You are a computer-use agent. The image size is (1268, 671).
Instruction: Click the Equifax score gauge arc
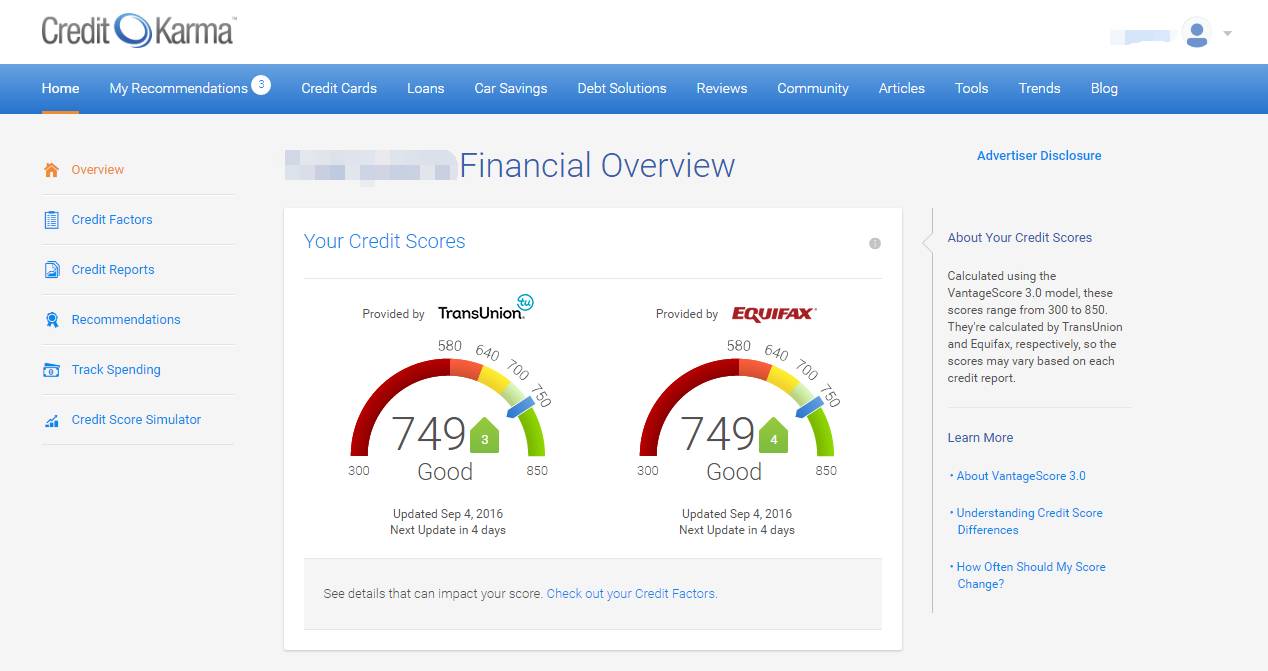click(x=736, y=407)
